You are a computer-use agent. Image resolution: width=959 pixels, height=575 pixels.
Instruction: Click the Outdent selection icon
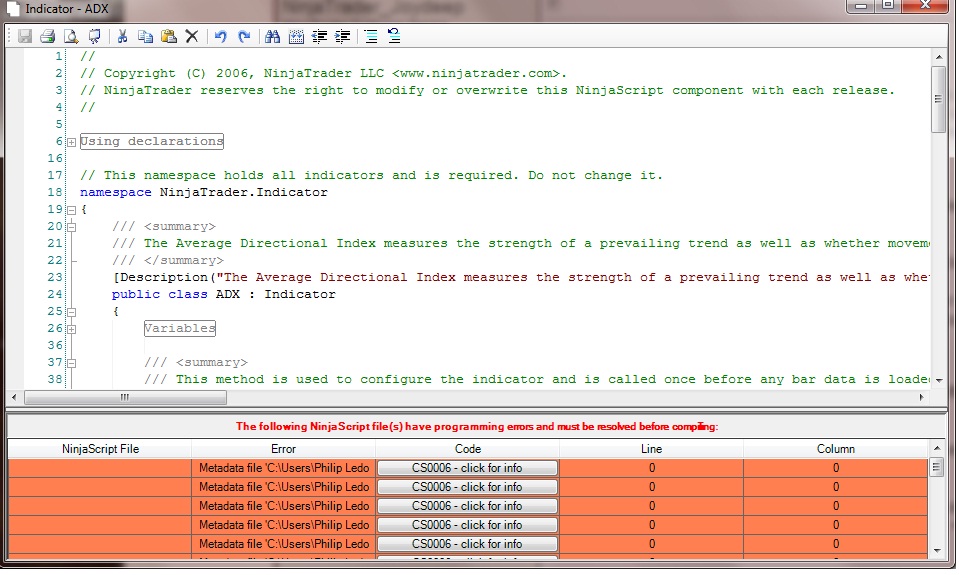319,37
